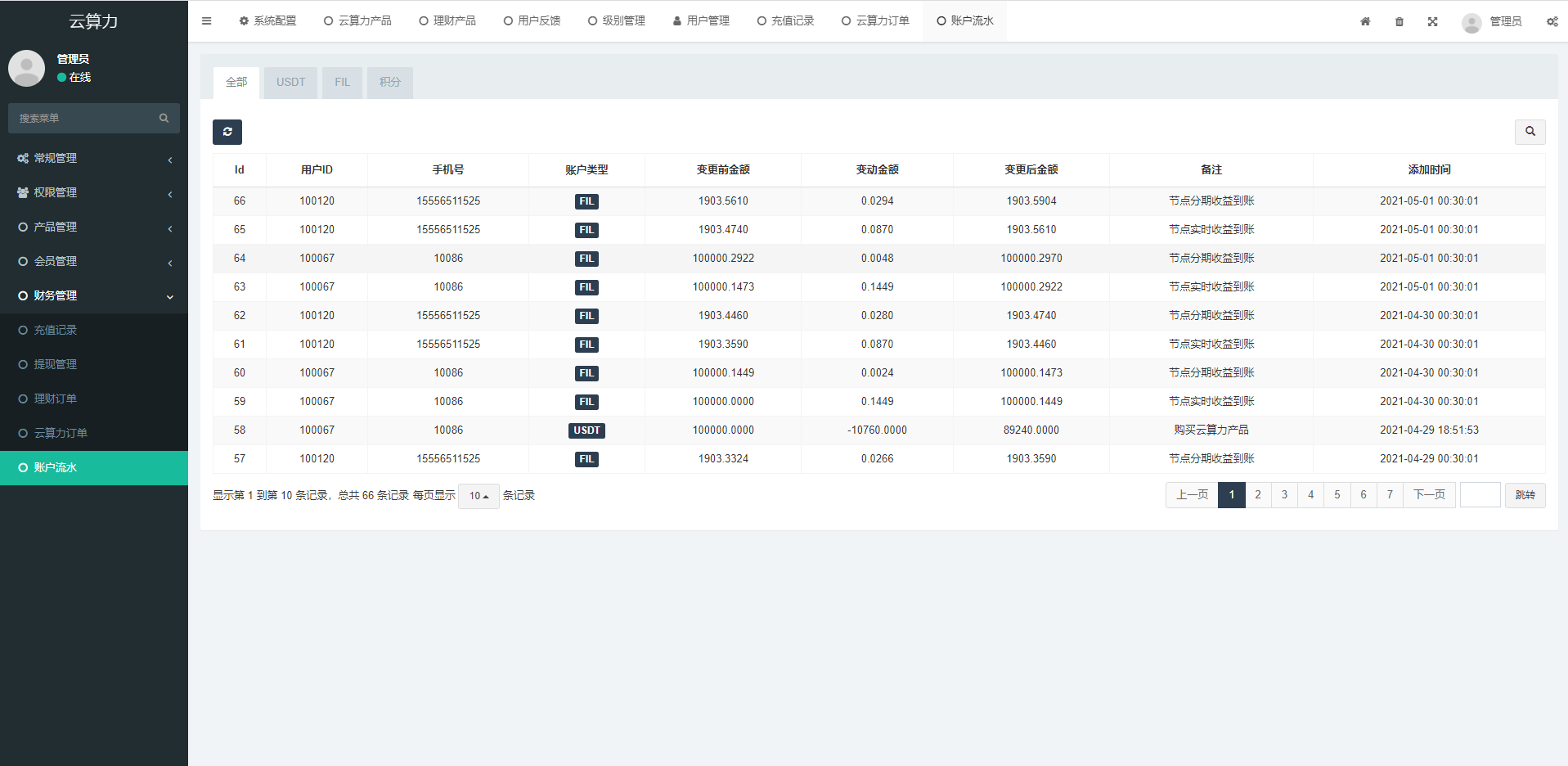Click 下一页 to view next page
The width and height of the screenshot is (1568, 766).
(1428, 494)
